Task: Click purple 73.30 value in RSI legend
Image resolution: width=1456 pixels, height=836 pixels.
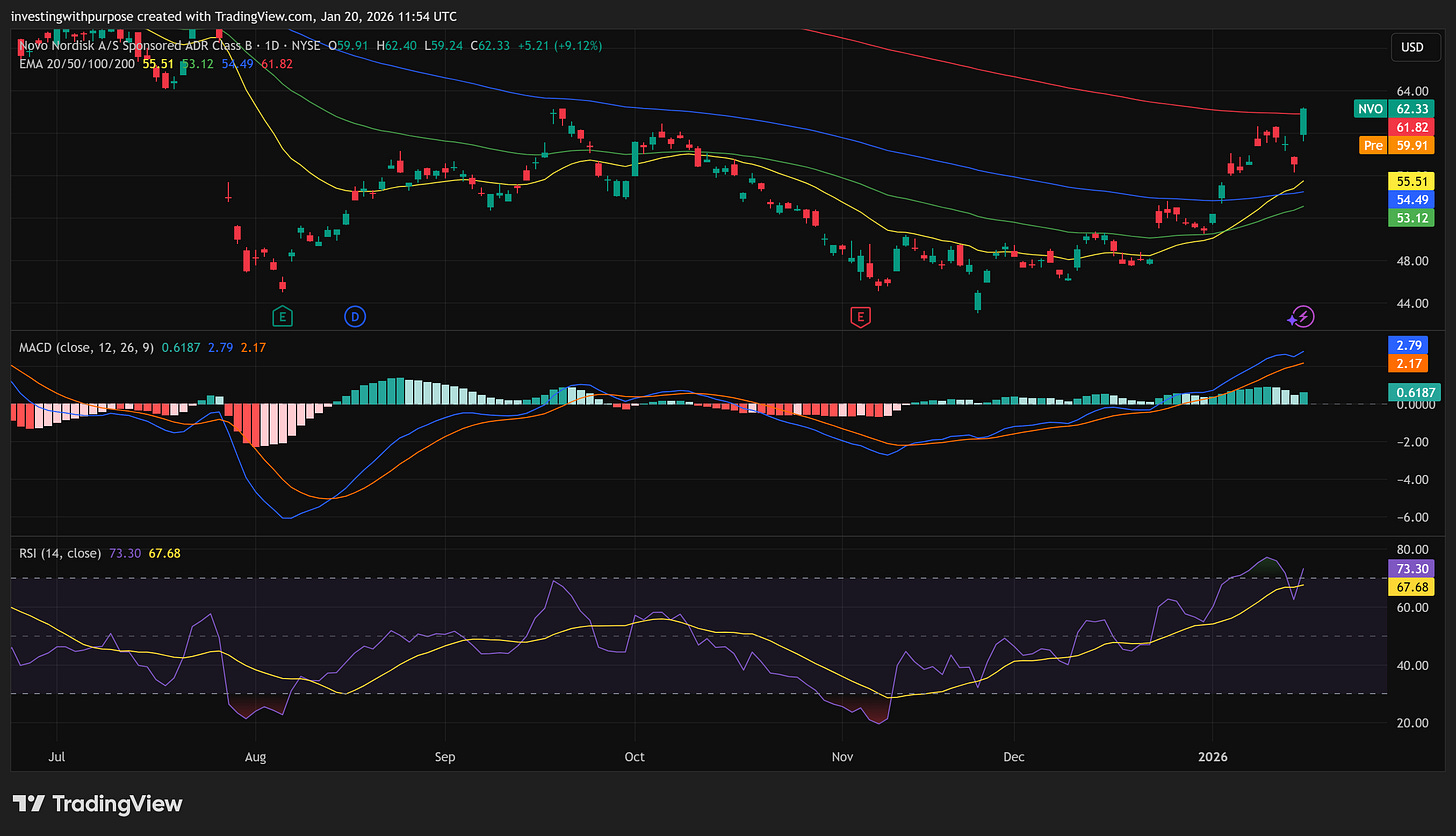Action: tap(123, 553)
